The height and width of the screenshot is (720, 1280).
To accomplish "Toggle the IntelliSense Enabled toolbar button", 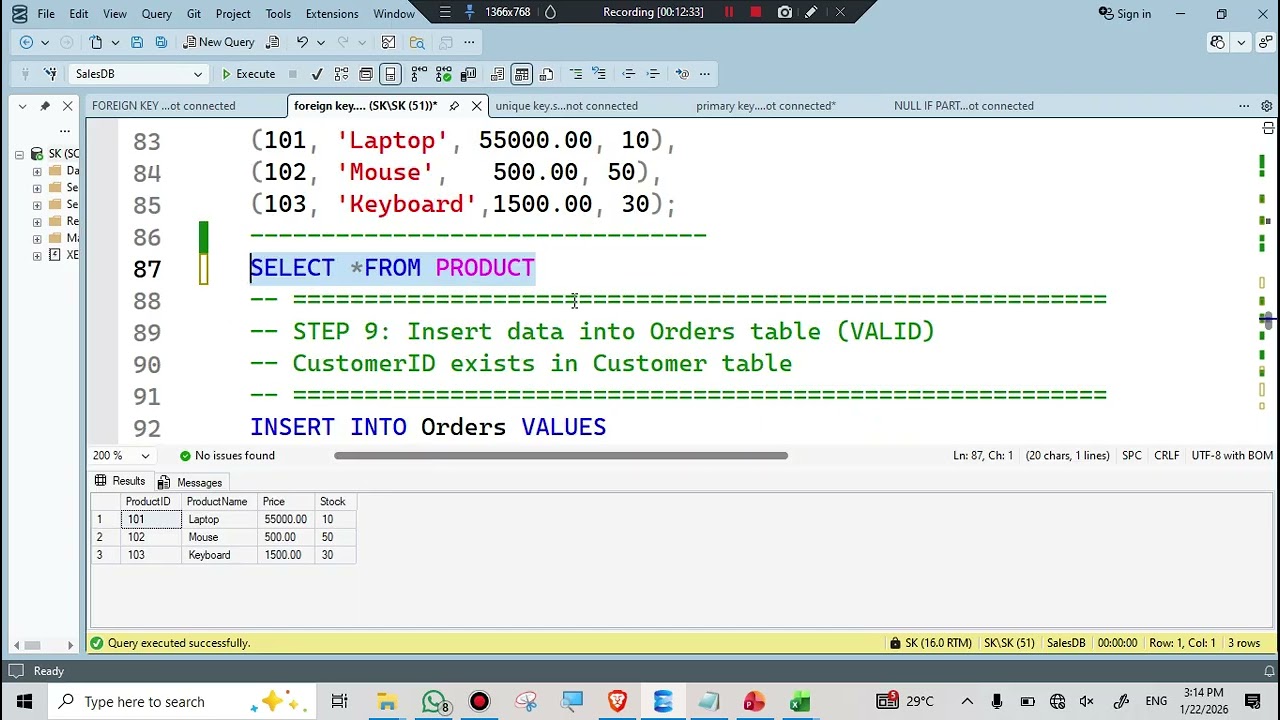I will coord(391,74).
